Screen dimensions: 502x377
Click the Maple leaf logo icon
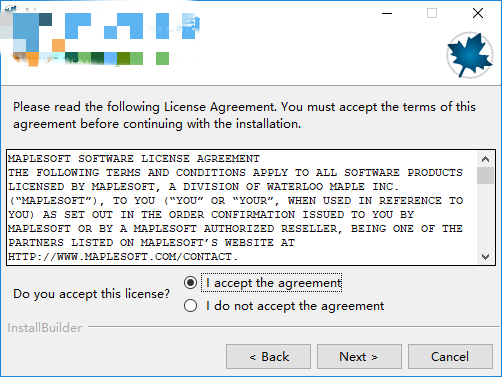click(x=470, y=55)
